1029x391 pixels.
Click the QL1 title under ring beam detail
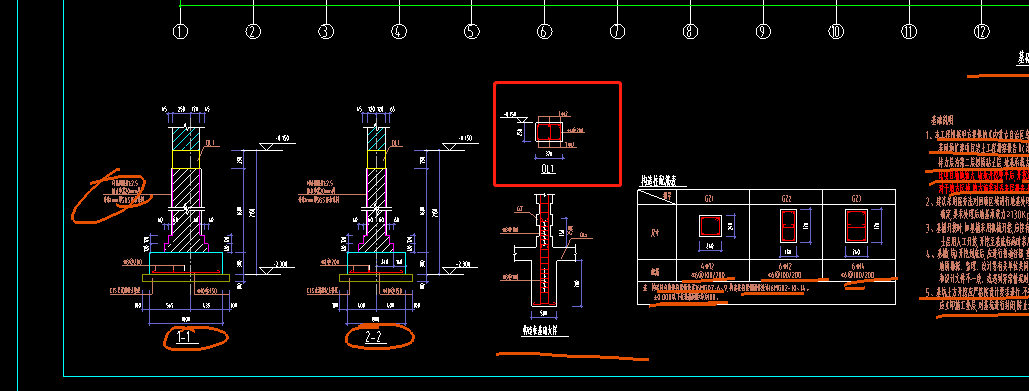tap(549, 169)
